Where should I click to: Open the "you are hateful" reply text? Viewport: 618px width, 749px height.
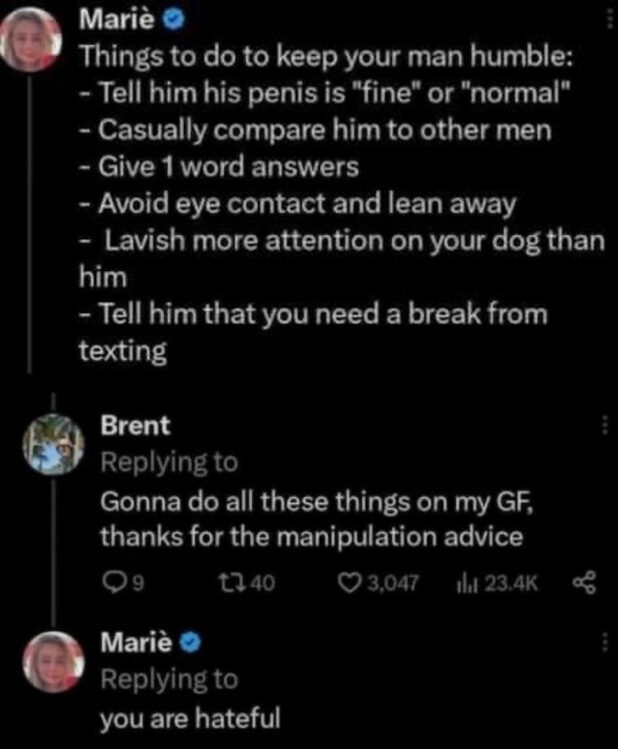click(x=189, y=717)
